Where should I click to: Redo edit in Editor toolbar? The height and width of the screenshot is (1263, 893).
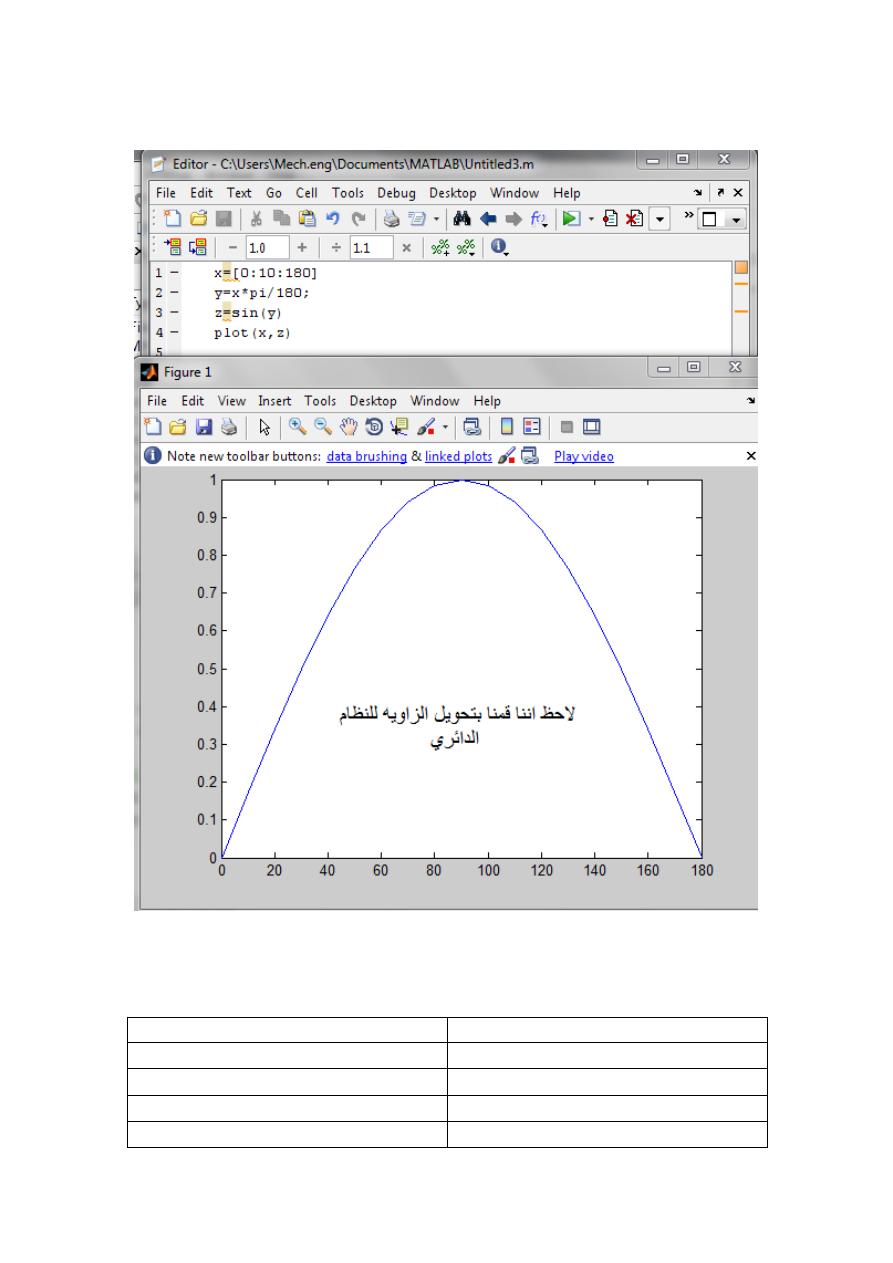[358, 218]
